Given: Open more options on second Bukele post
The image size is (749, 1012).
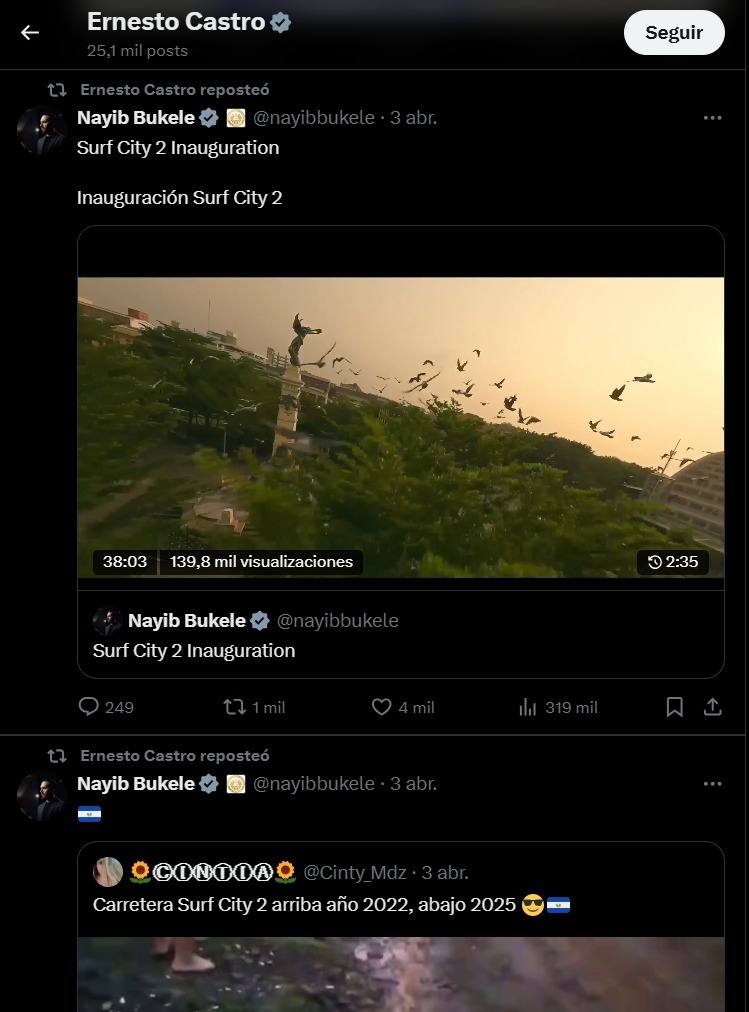Looking at the screenshot, I should (712, 784).
